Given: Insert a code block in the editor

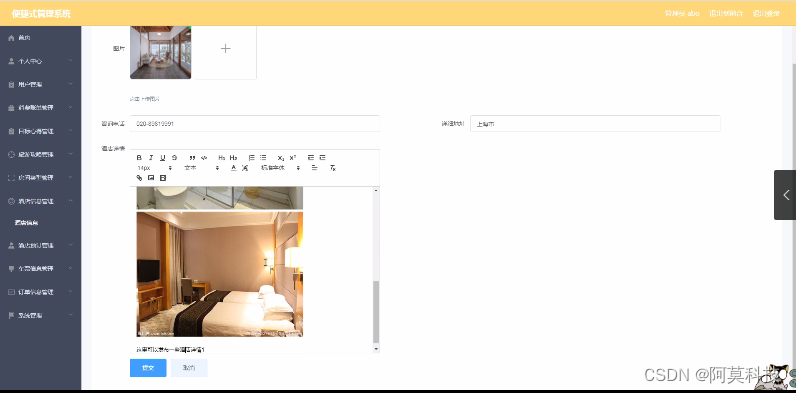Looking at the screenshot, I should point(204,158).
